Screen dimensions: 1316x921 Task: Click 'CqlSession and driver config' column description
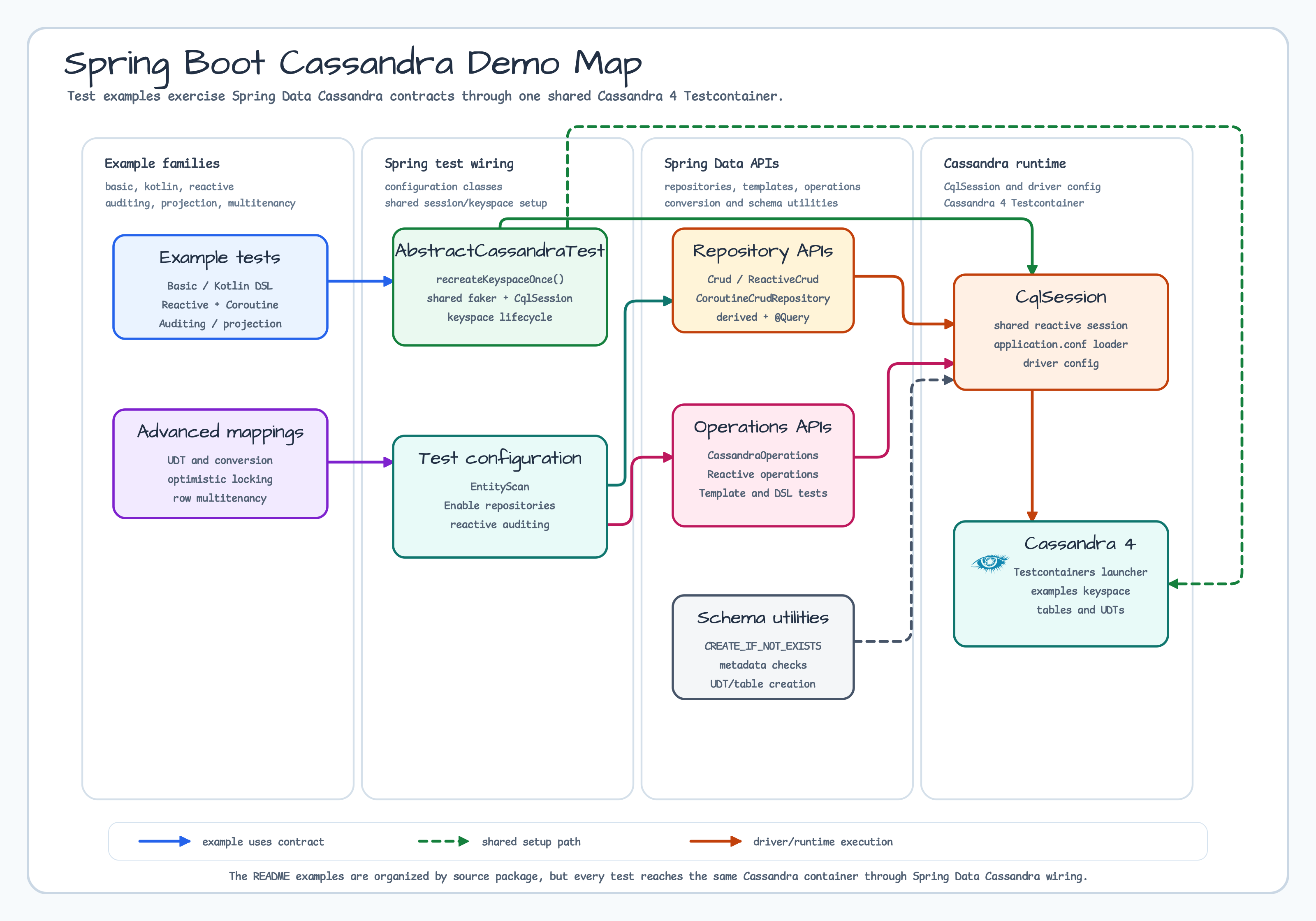pyautogui.click(x=1022, y=186)
